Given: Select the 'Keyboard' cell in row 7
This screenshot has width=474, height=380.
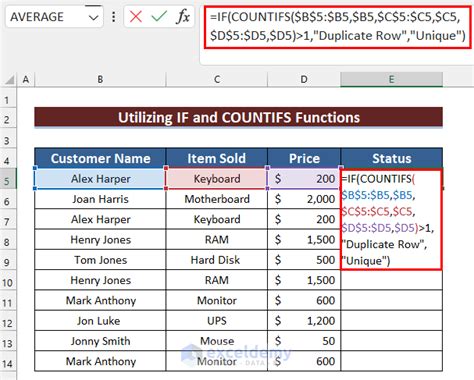Looking at the screenshot, I should (x=217, y=219).
